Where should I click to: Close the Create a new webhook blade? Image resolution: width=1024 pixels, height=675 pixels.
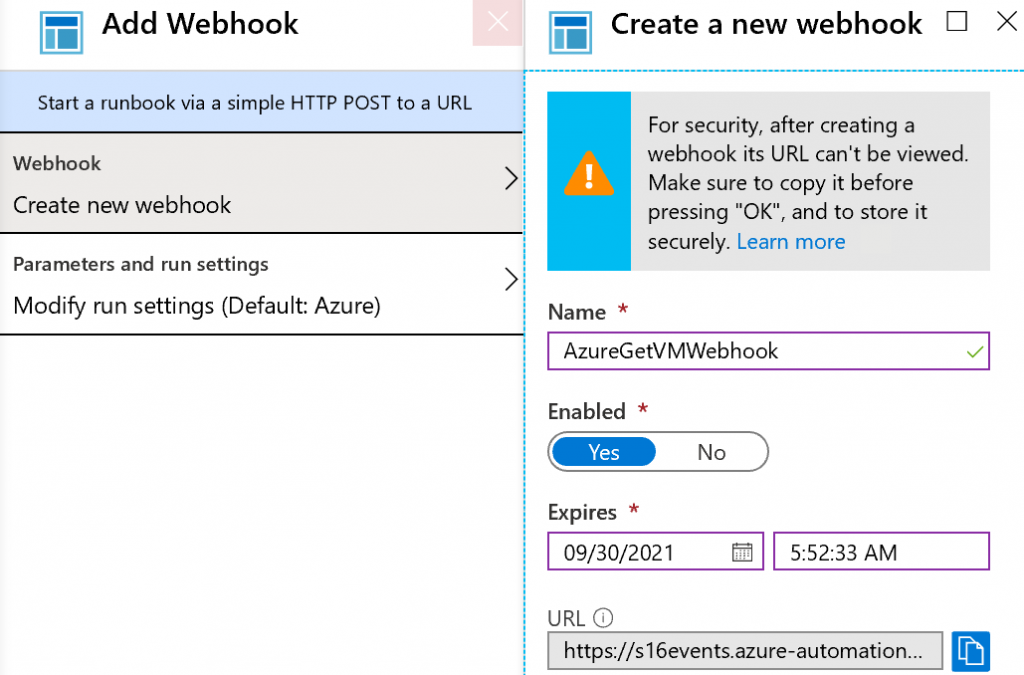[x=1006, y=21]
